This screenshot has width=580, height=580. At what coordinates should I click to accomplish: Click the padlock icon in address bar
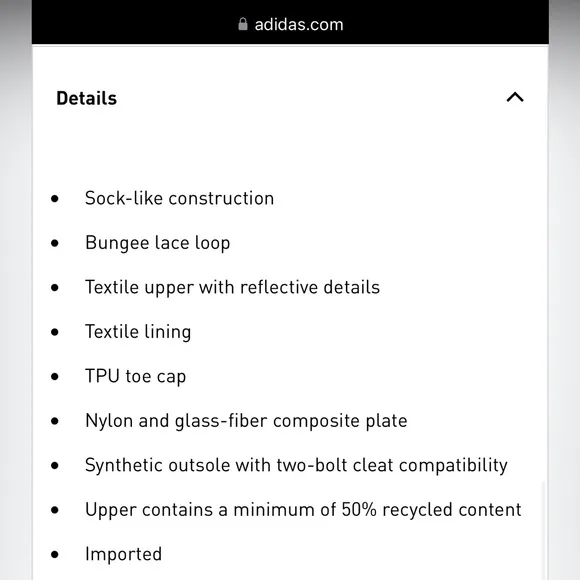point(243,24)
